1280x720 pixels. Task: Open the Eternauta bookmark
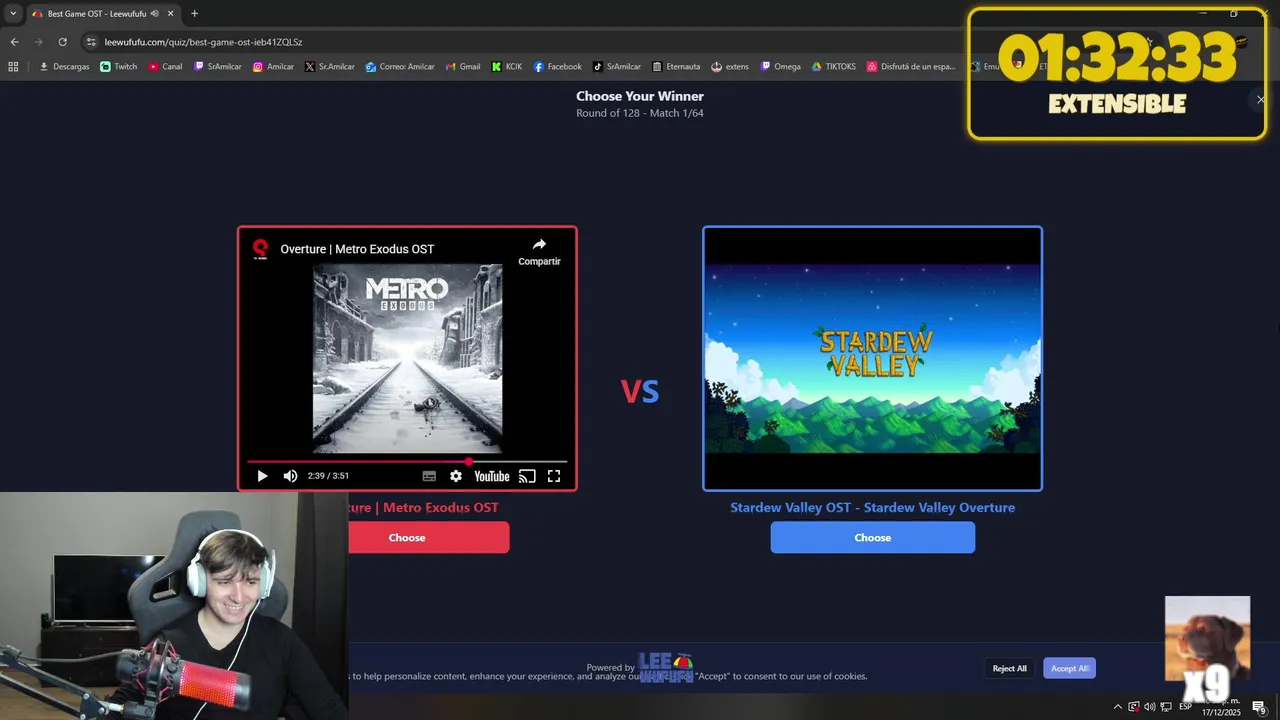click(x=676, y=67)
